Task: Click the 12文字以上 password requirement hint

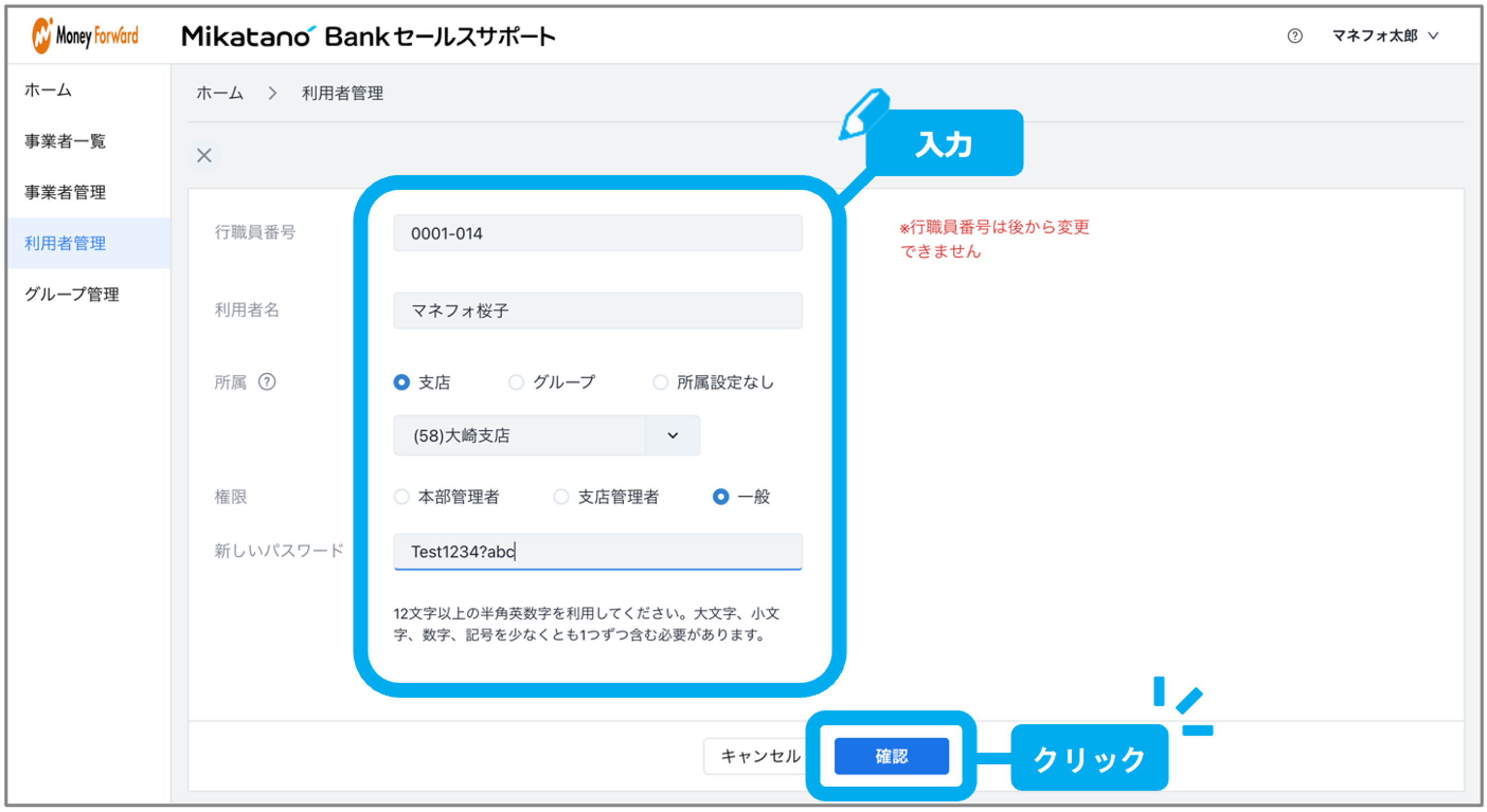Action: tap(587, 624)
